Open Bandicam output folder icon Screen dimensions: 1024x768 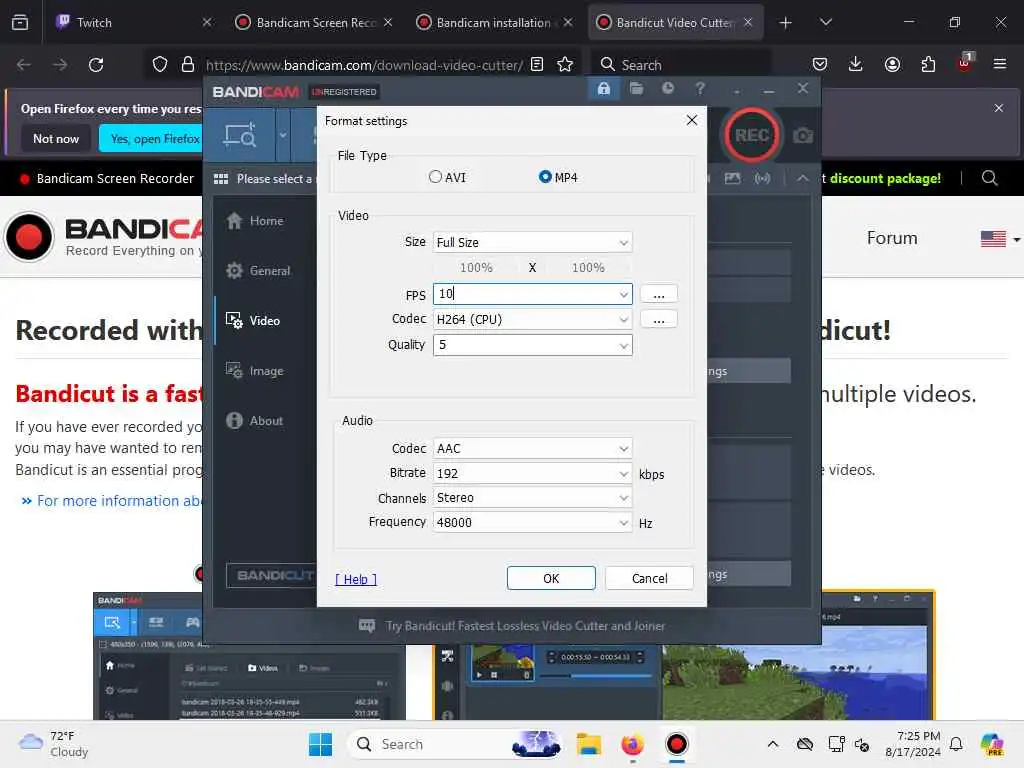[636, 88]
